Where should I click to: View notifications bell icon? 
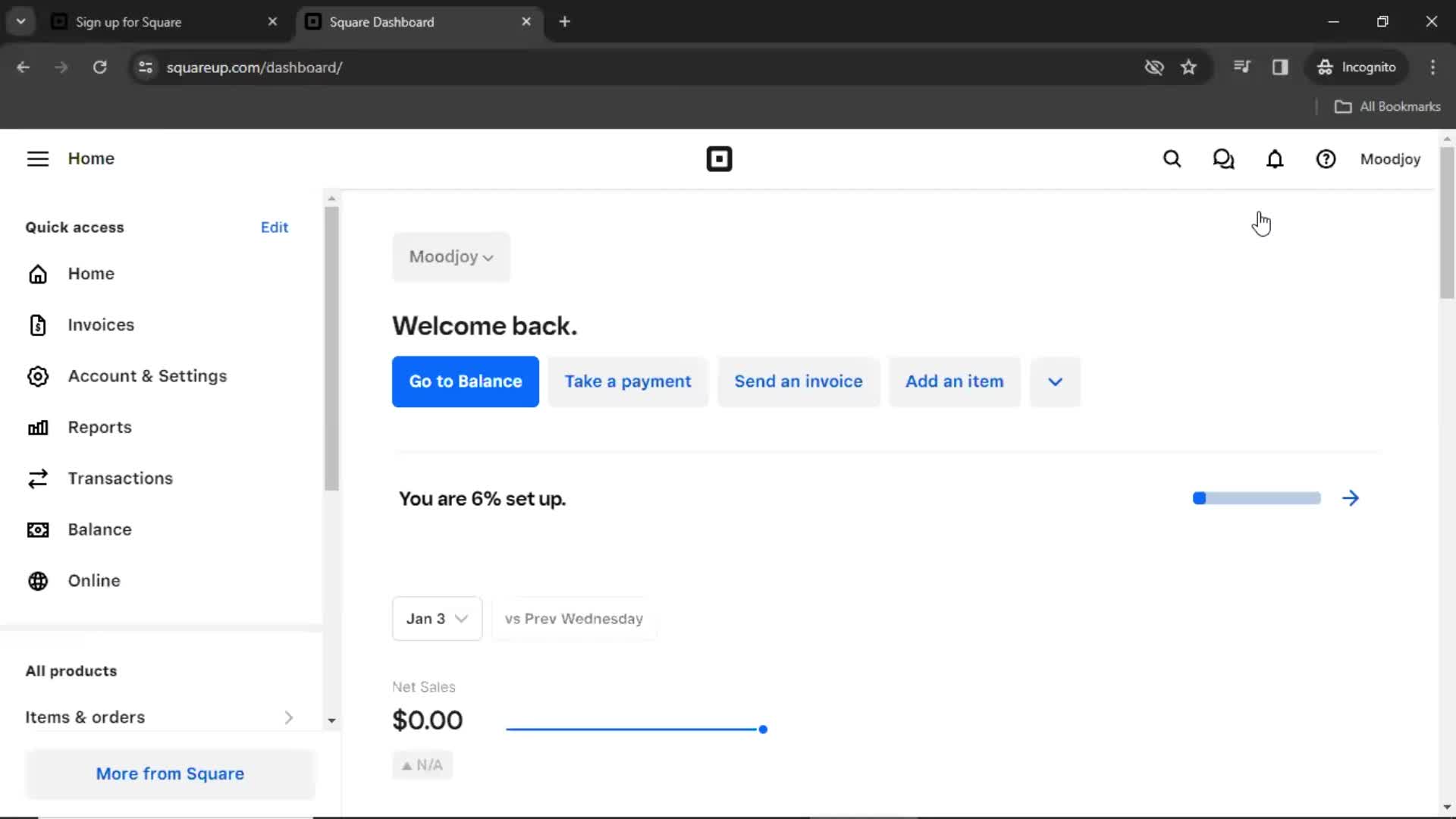tap(1275, 159)
